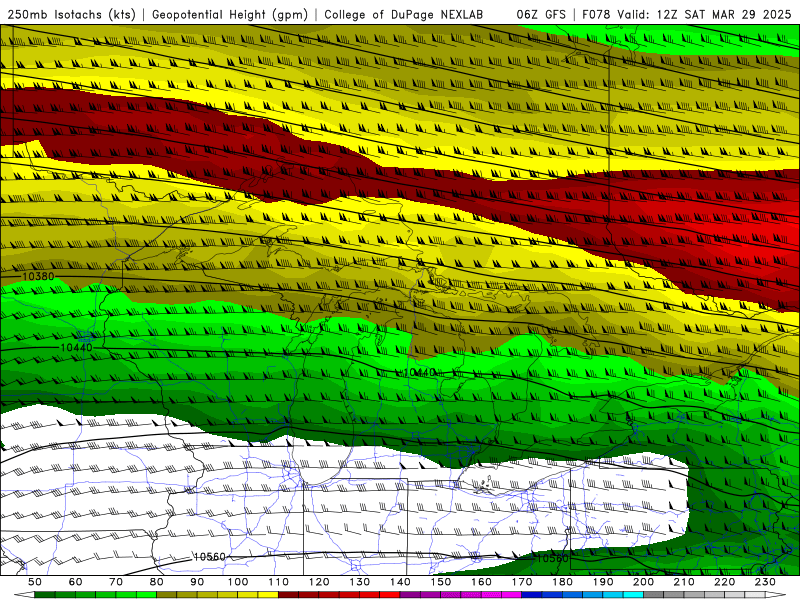Click the "10560" contour label at bottom left
The width and height of the screenshot is (800, 600).
point(209,557)
